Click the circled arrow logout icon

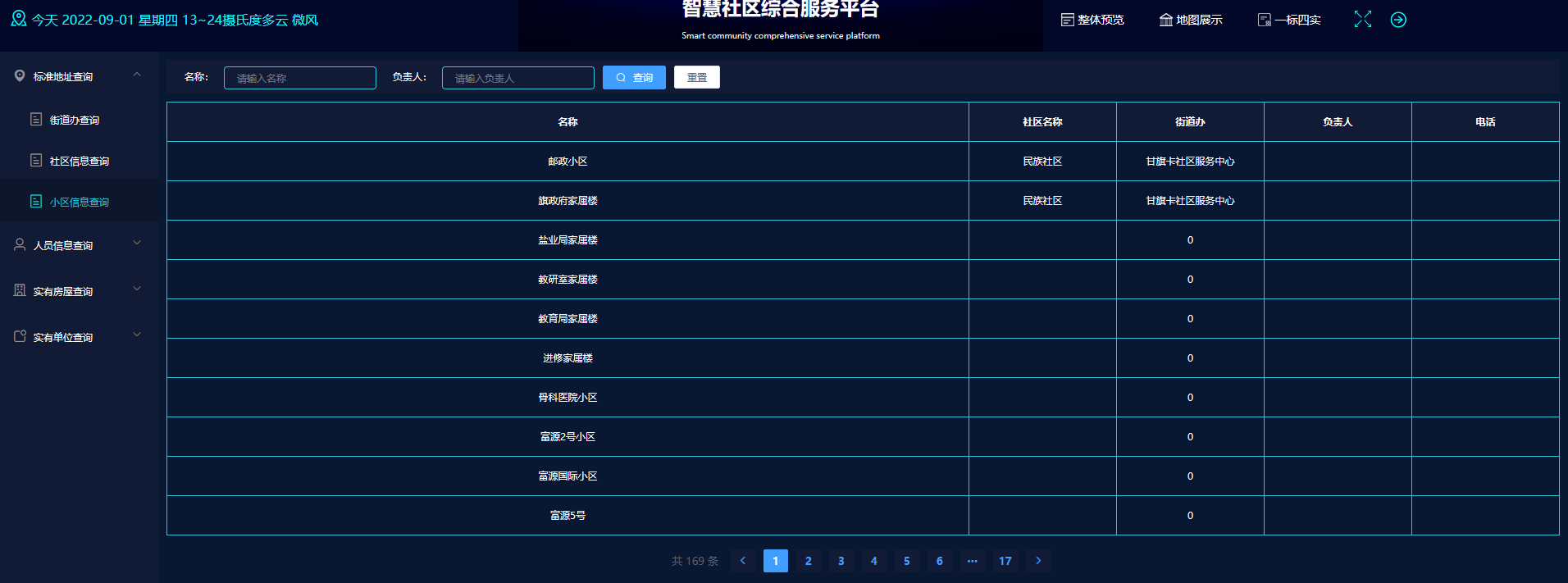point(1398,20)
